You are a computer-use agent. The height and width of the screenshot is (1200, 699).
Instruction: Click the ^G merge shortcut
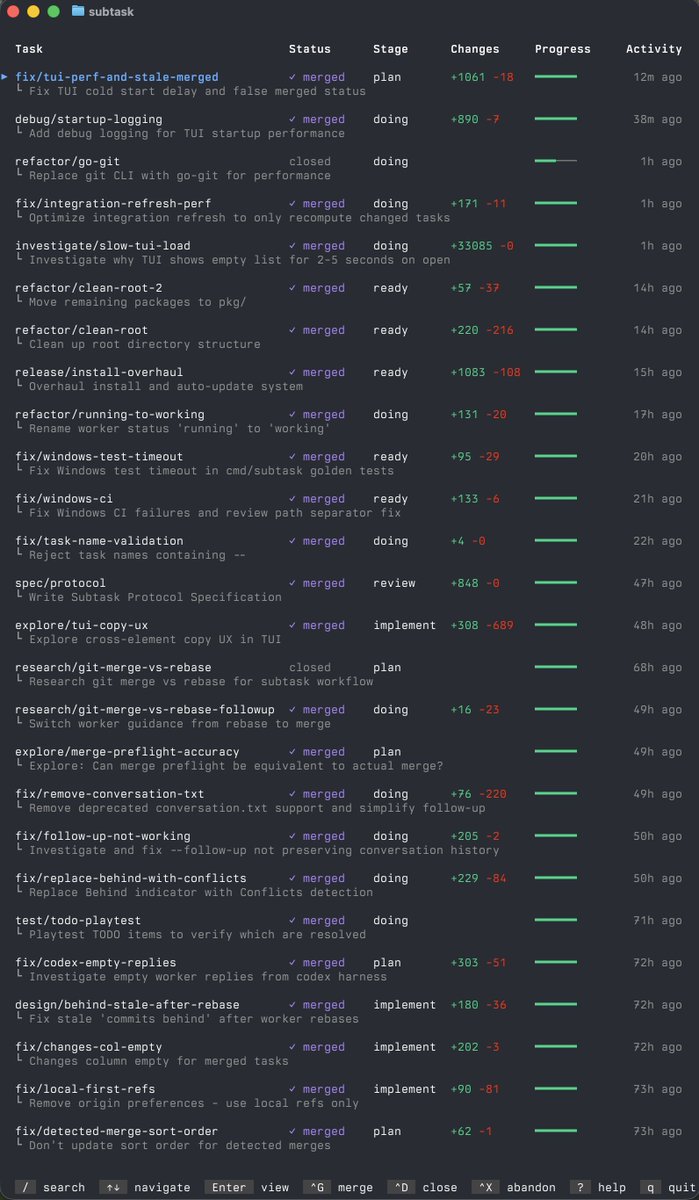coord(338,1187)
